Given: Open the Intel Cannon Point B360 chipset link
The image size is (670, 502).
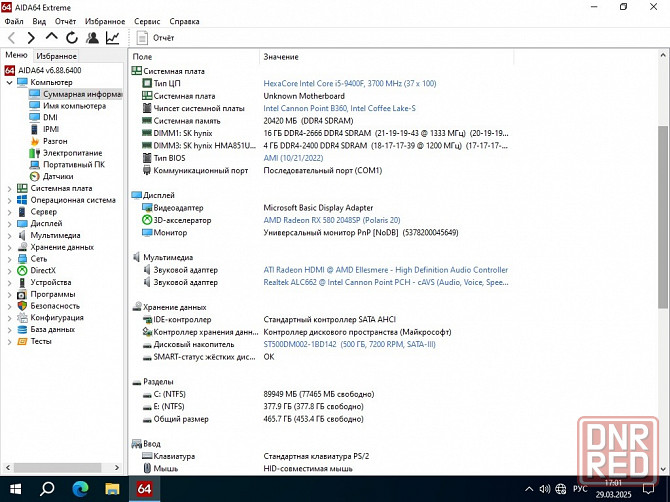Looking at the screenshot, I should point(339,108).
